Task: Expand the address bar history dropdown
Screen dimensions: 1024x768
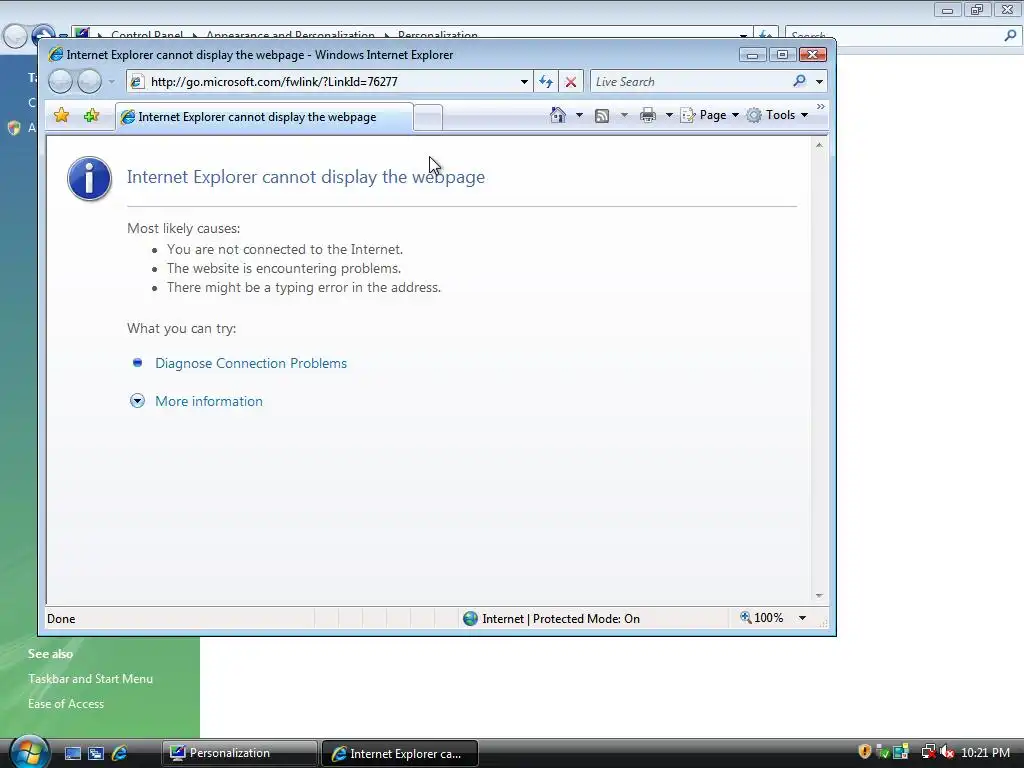Action: pyautogui.click(x=524, y=82)
